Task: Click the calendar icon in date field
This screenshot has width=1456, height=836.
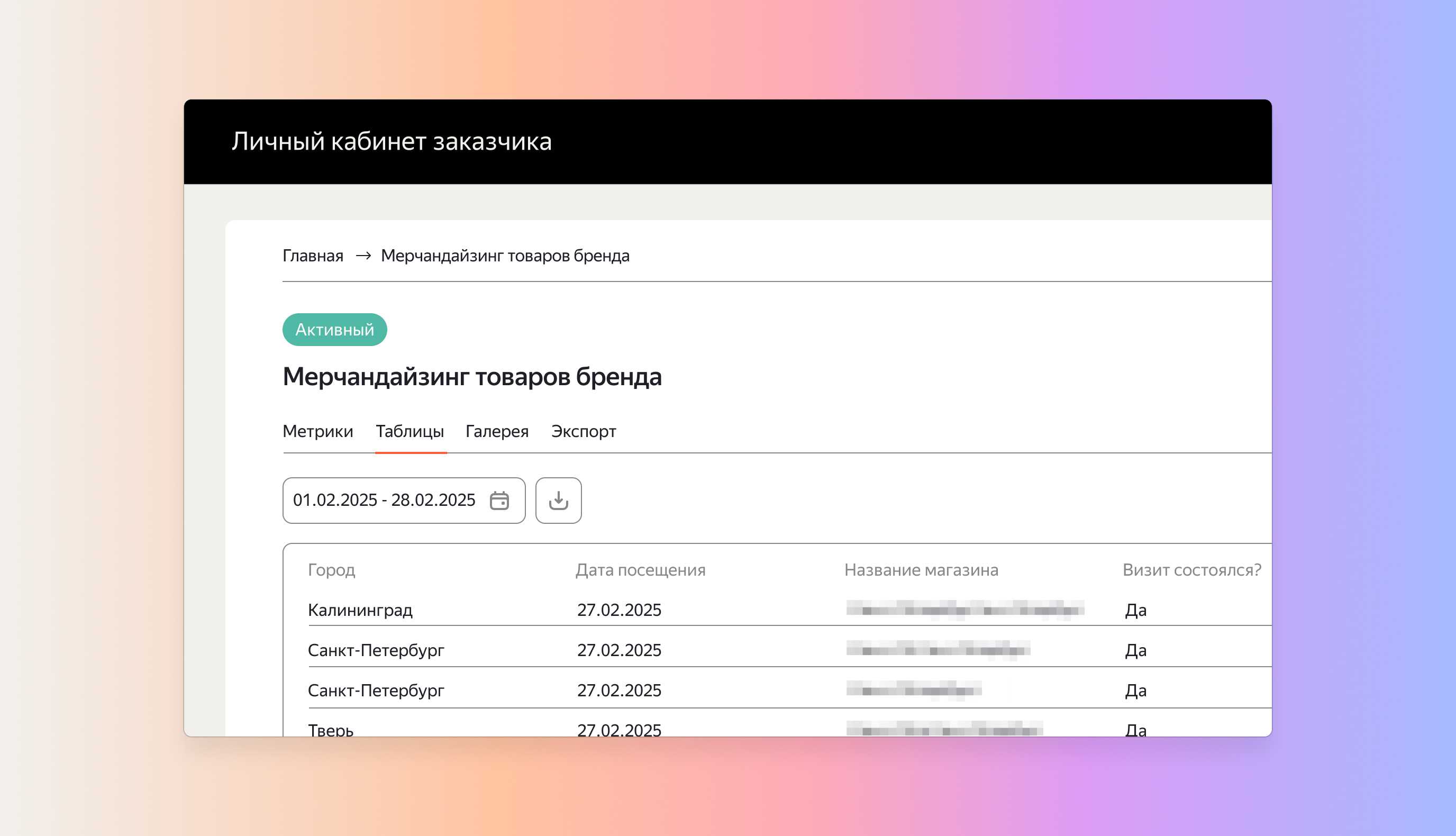Action: click(x=499, y=500)
